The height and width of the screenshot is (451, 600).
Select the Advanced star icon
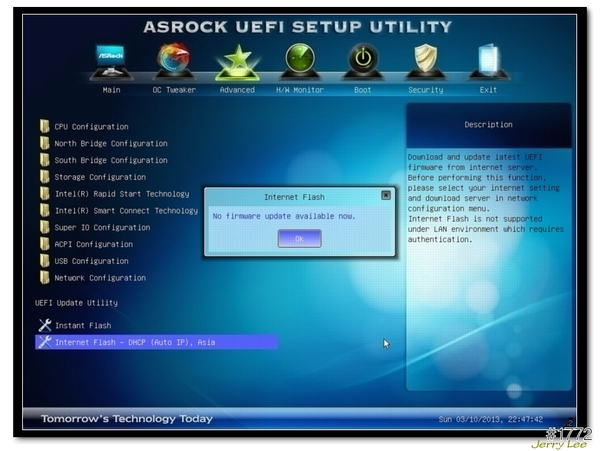[x=237, y=62]
